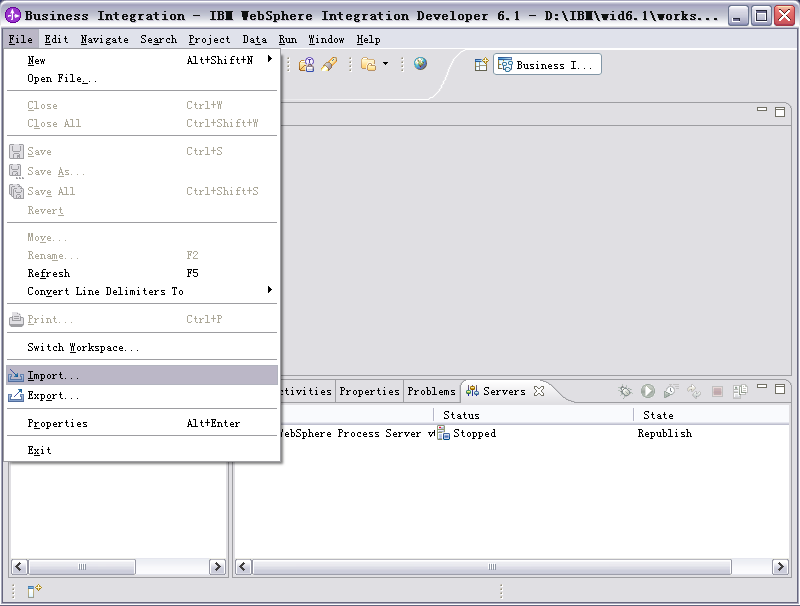800x606 pixels.
Task: Click the Business Integration app icon in title bar
Action: tap(13, 16)
